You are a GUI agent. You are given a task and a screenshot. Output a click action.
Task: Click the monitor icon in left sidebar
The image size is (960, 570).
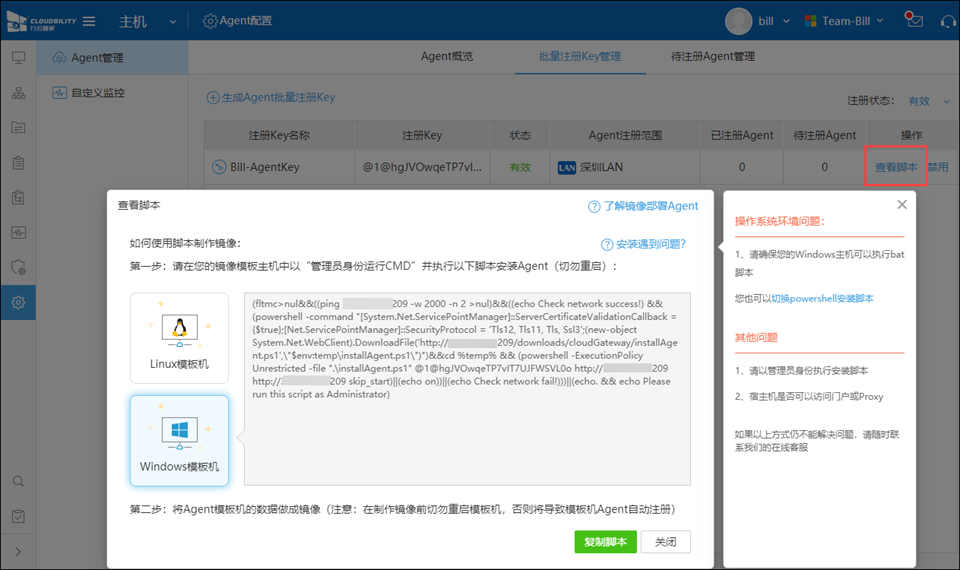tap(18, 58)
